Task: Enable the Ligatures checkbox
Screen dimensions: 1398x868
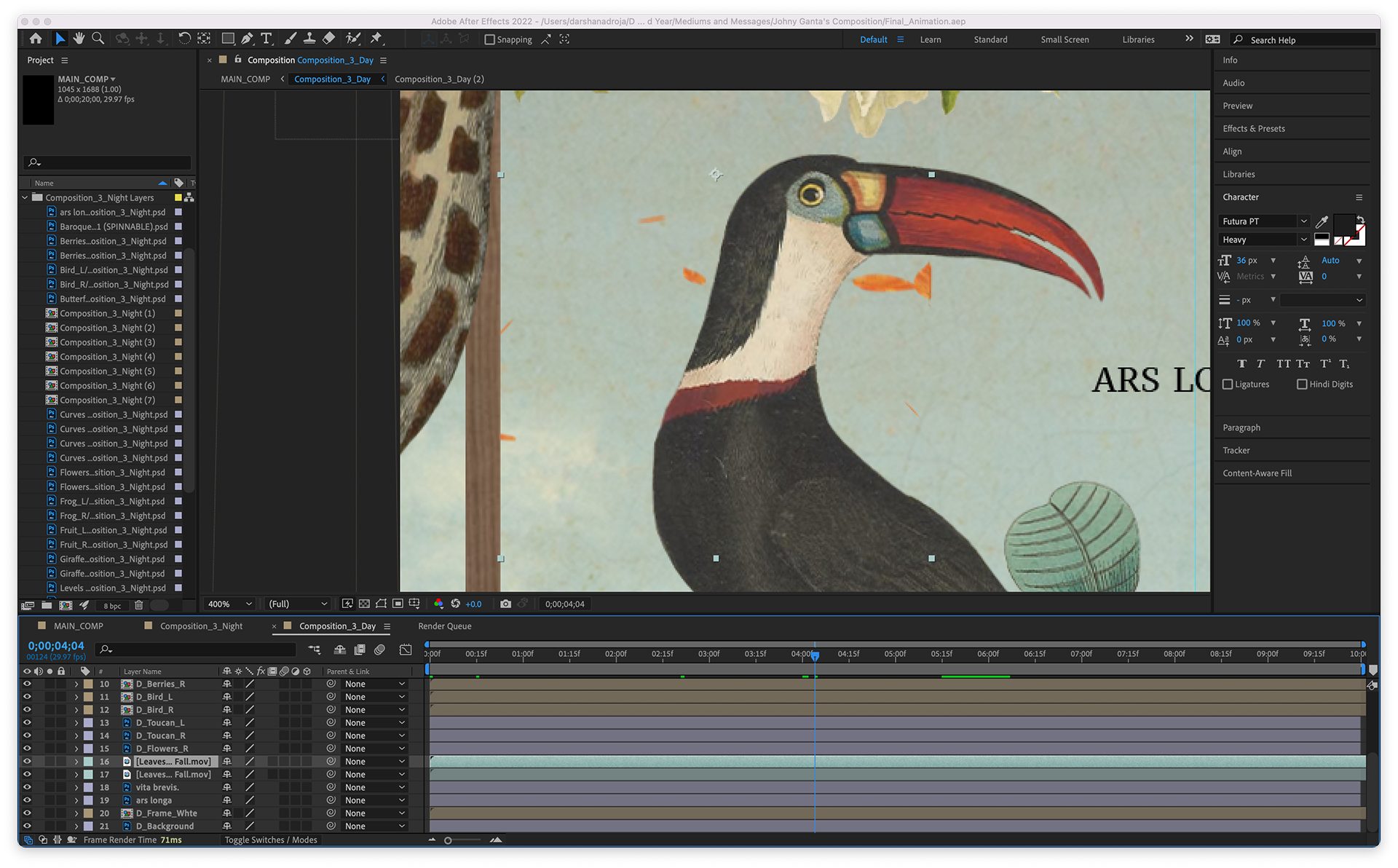Action: (1228, 384)
